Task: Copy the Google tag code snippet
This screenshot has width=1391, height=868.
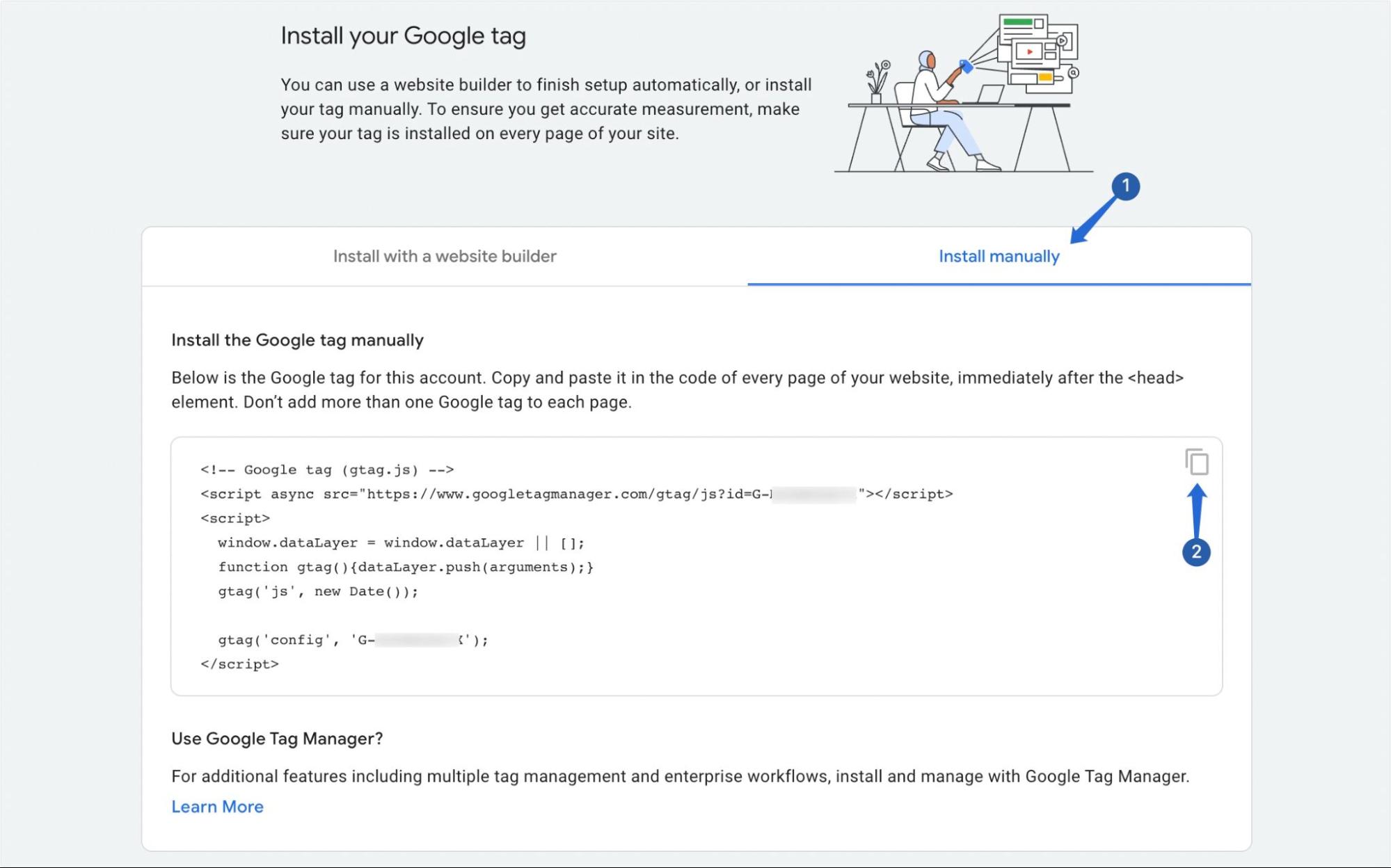Action: click(1197, 462)
